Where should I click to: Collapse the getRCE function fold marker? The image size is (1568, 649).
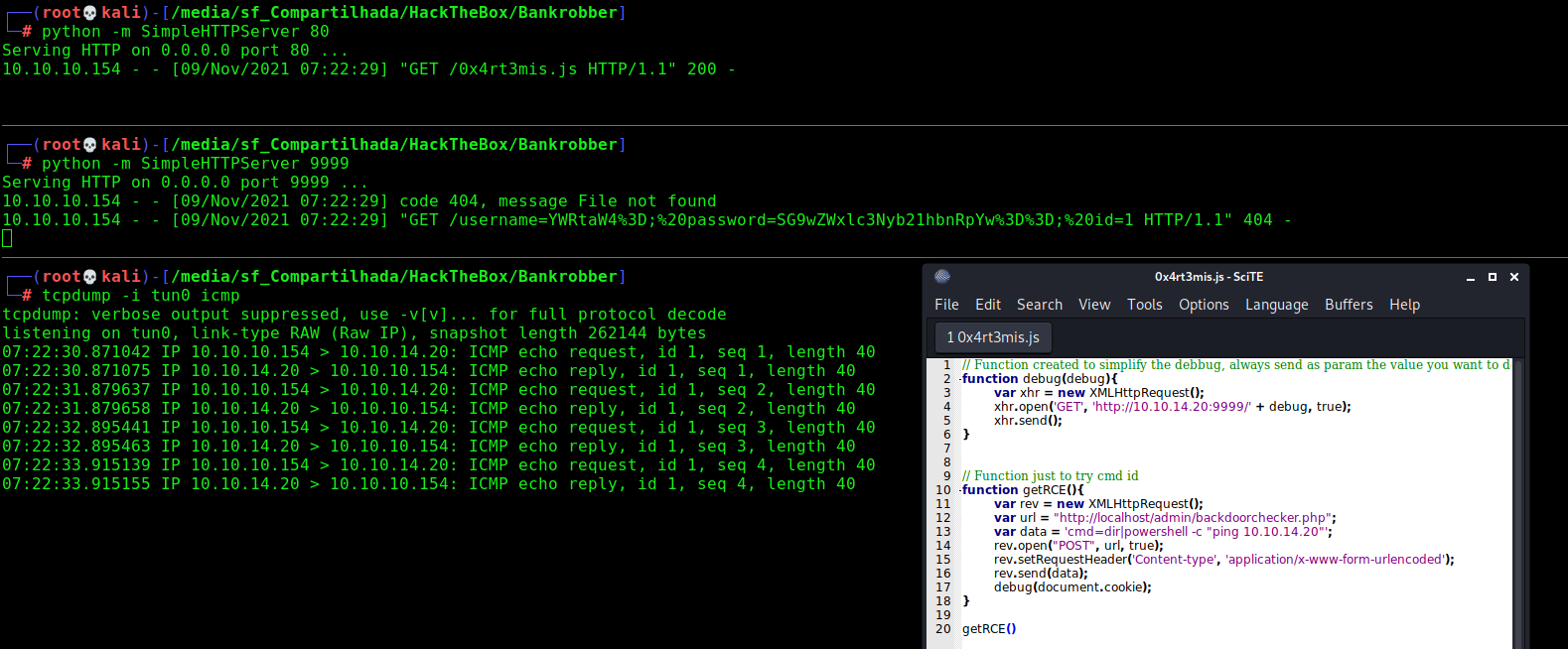coord(957,490)
